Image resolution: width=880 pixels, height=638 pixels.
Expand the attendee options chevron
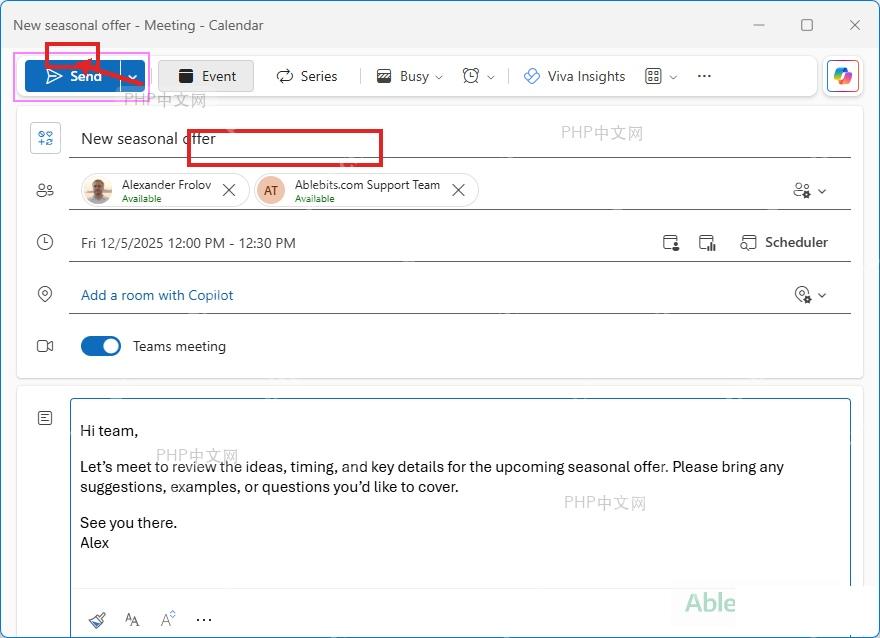pos(822,191)
